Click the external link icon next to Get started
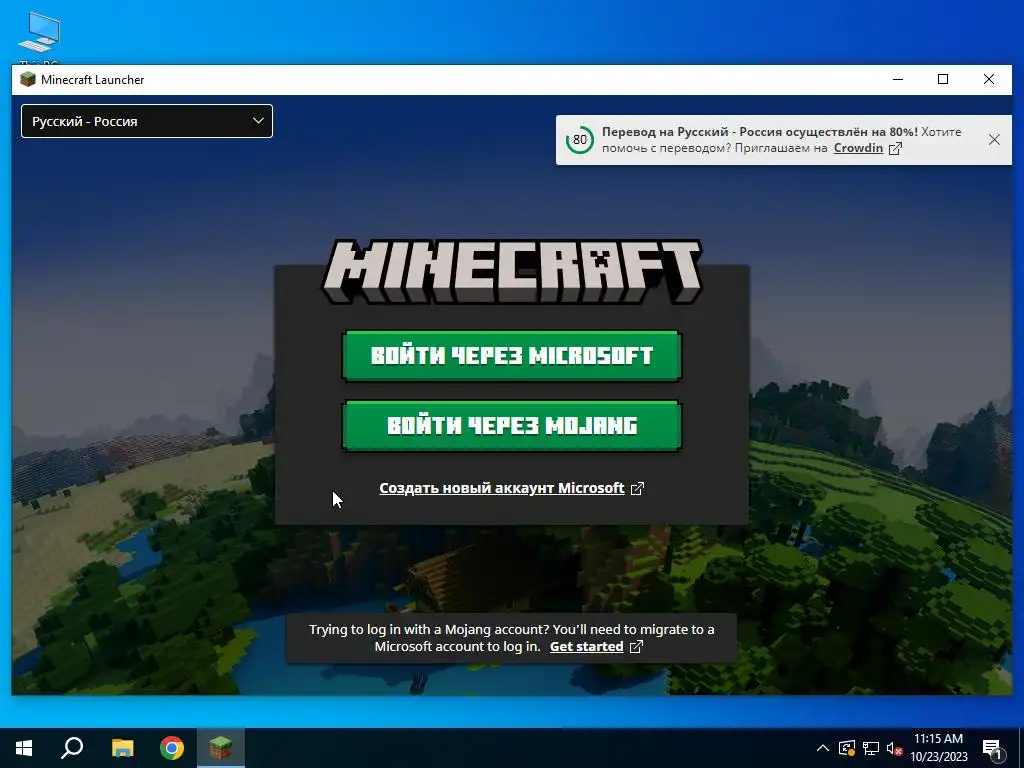This screenshot has width=1024, height=768. pyautogui.click(x=636, y=647)
